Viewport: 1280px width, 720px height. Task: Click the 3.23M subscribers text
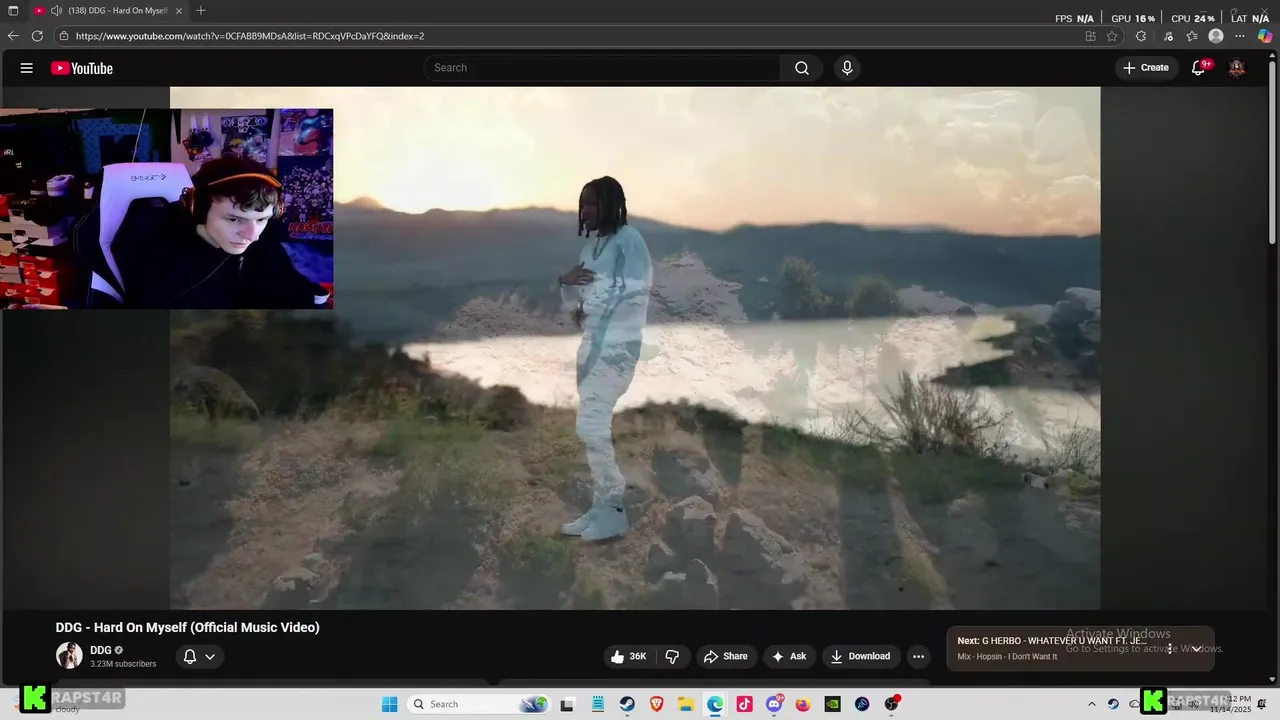click(123, 664)
